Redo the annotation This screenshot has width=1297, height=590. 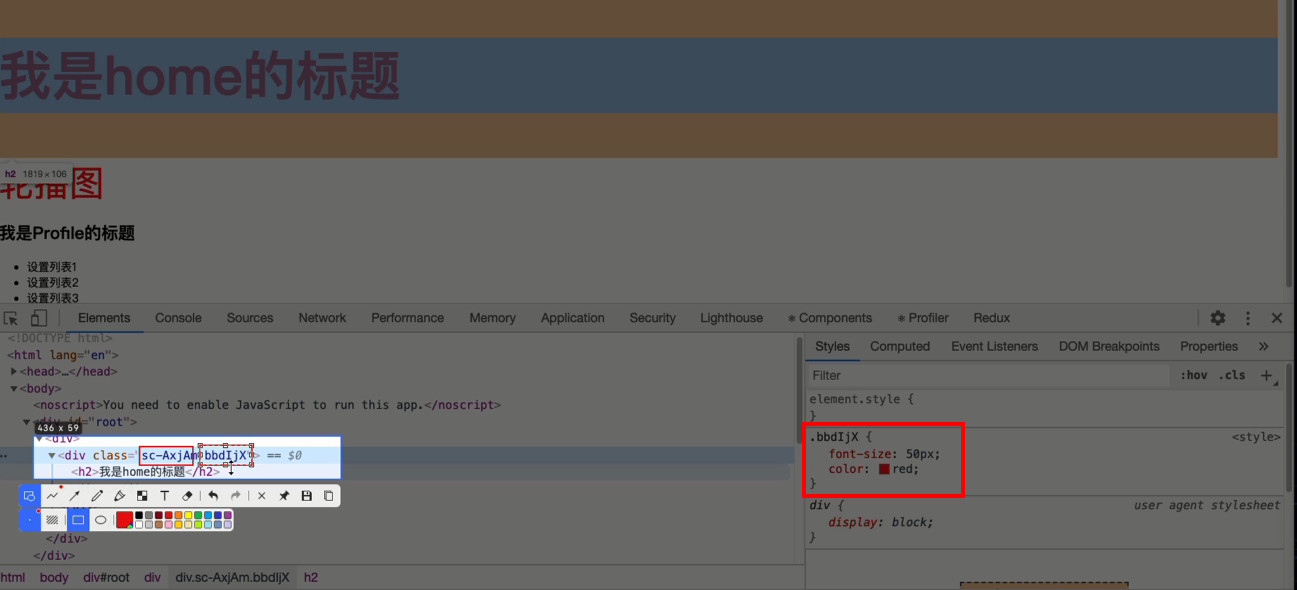coord(236,496)
